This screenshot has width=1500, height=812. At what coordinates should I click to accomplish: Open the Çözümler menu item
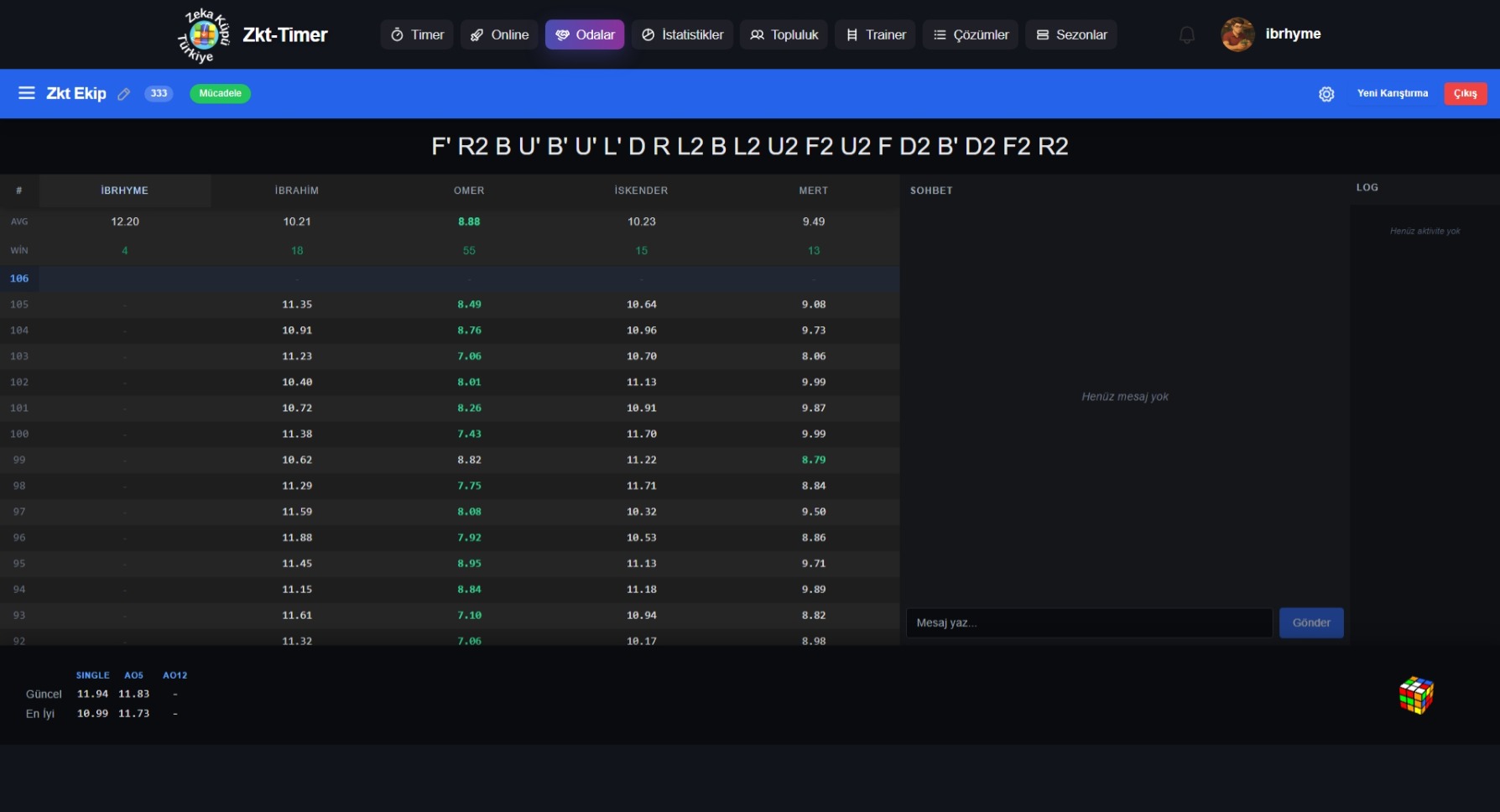(971, 35)
